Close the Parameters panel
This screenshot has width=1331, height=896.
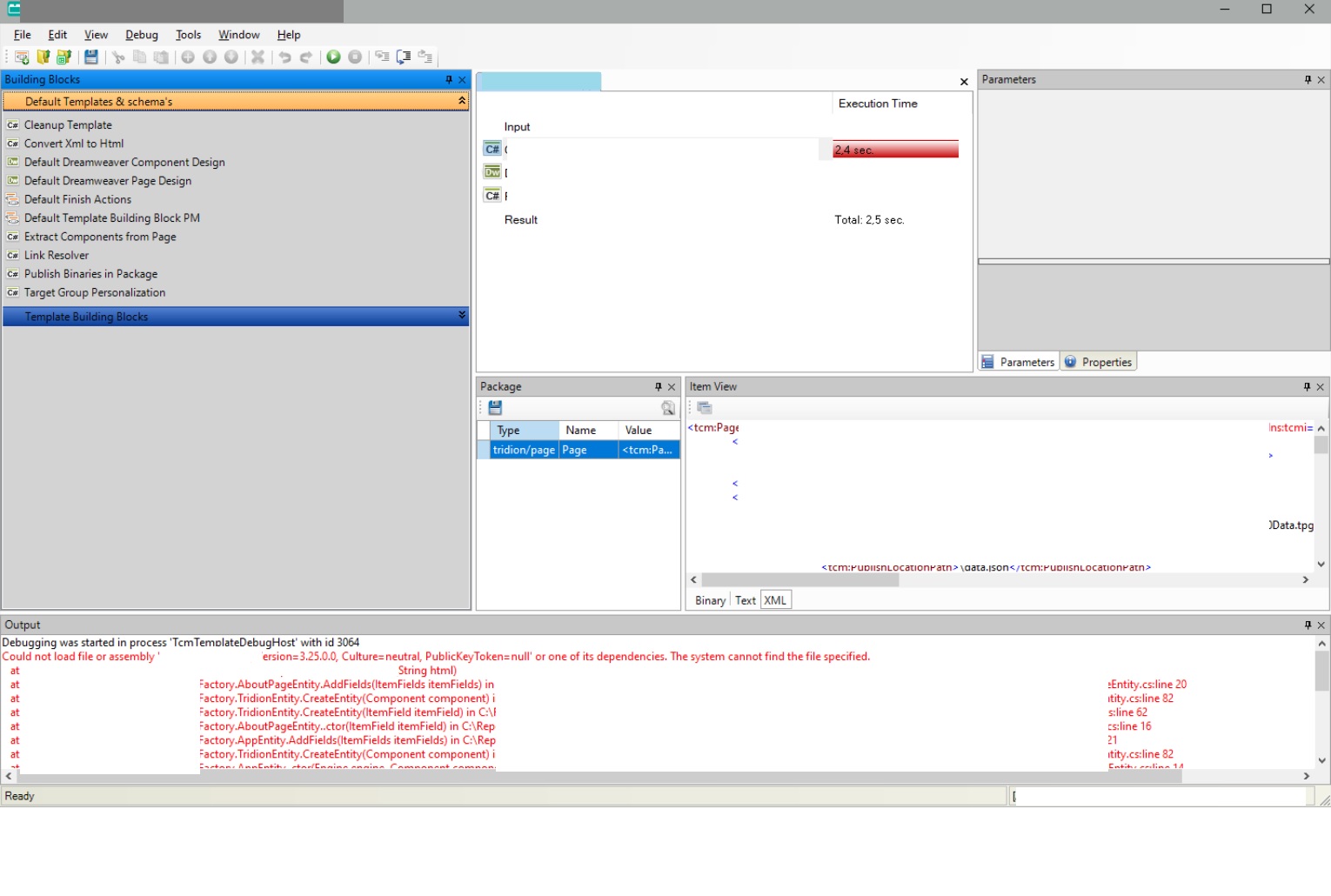click(x=1321, y=80)
